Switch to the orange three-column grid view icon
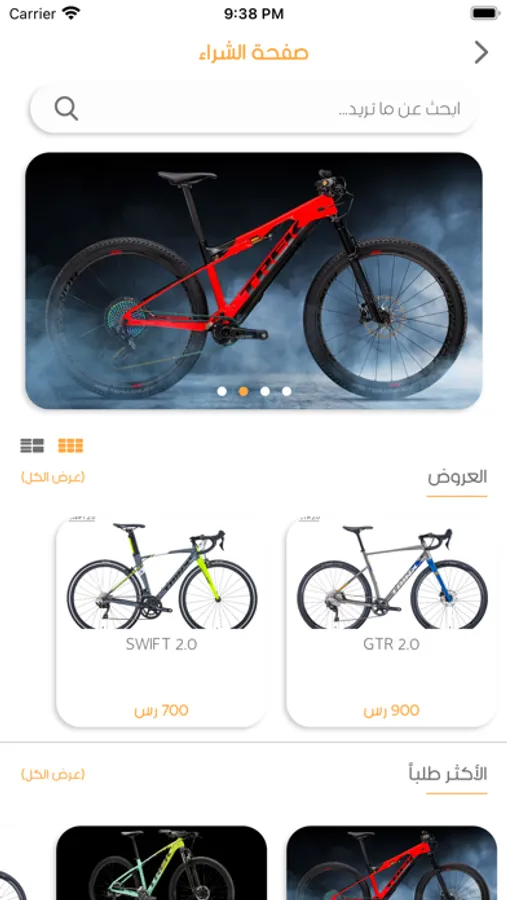Image resolution: width=507 pixels, height=900 pixels. [71, 445]
